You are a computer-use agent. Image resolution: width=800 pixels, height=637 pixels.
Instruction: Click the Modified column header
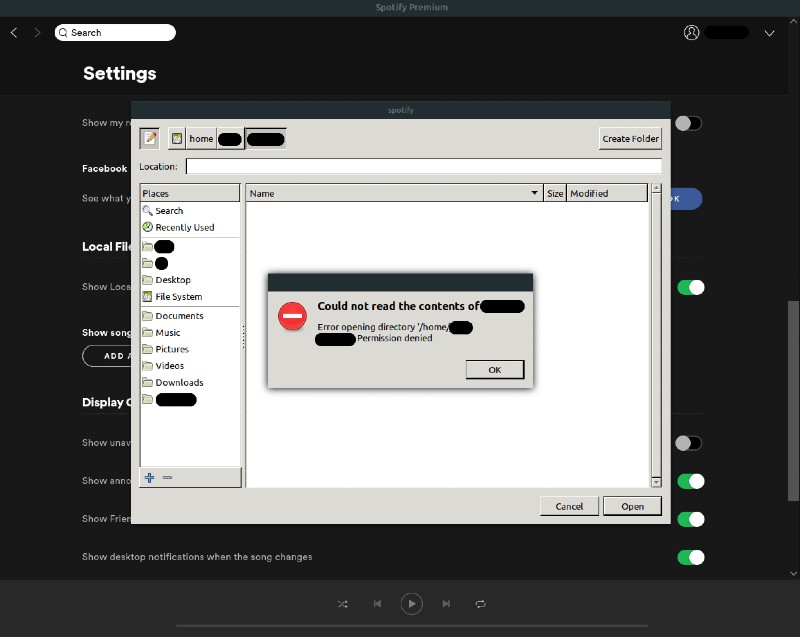[607, 193]
